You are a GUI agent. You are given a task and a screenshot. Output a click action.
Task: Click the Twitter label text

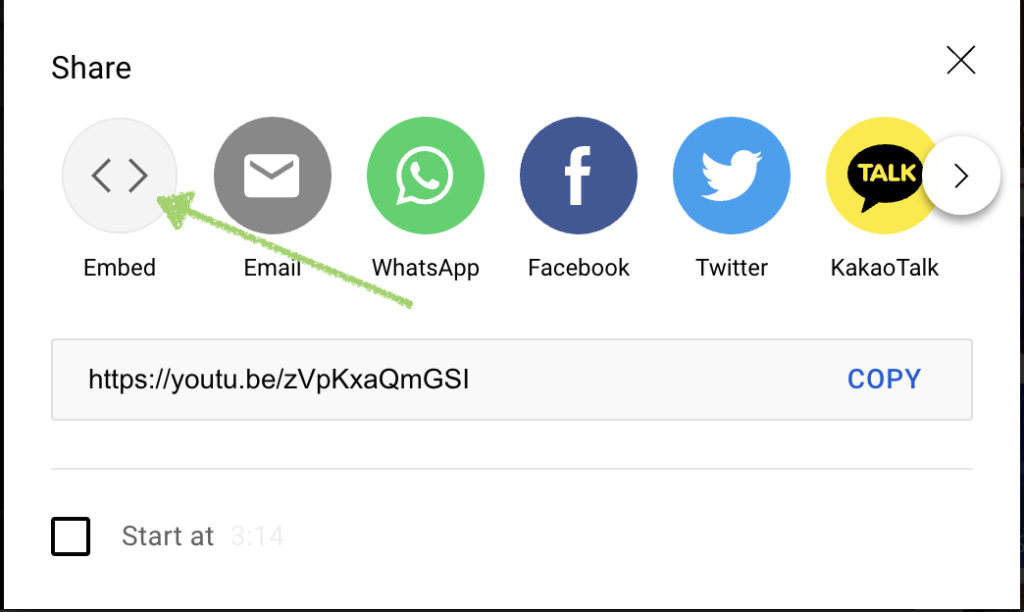(x=731, y=268)
